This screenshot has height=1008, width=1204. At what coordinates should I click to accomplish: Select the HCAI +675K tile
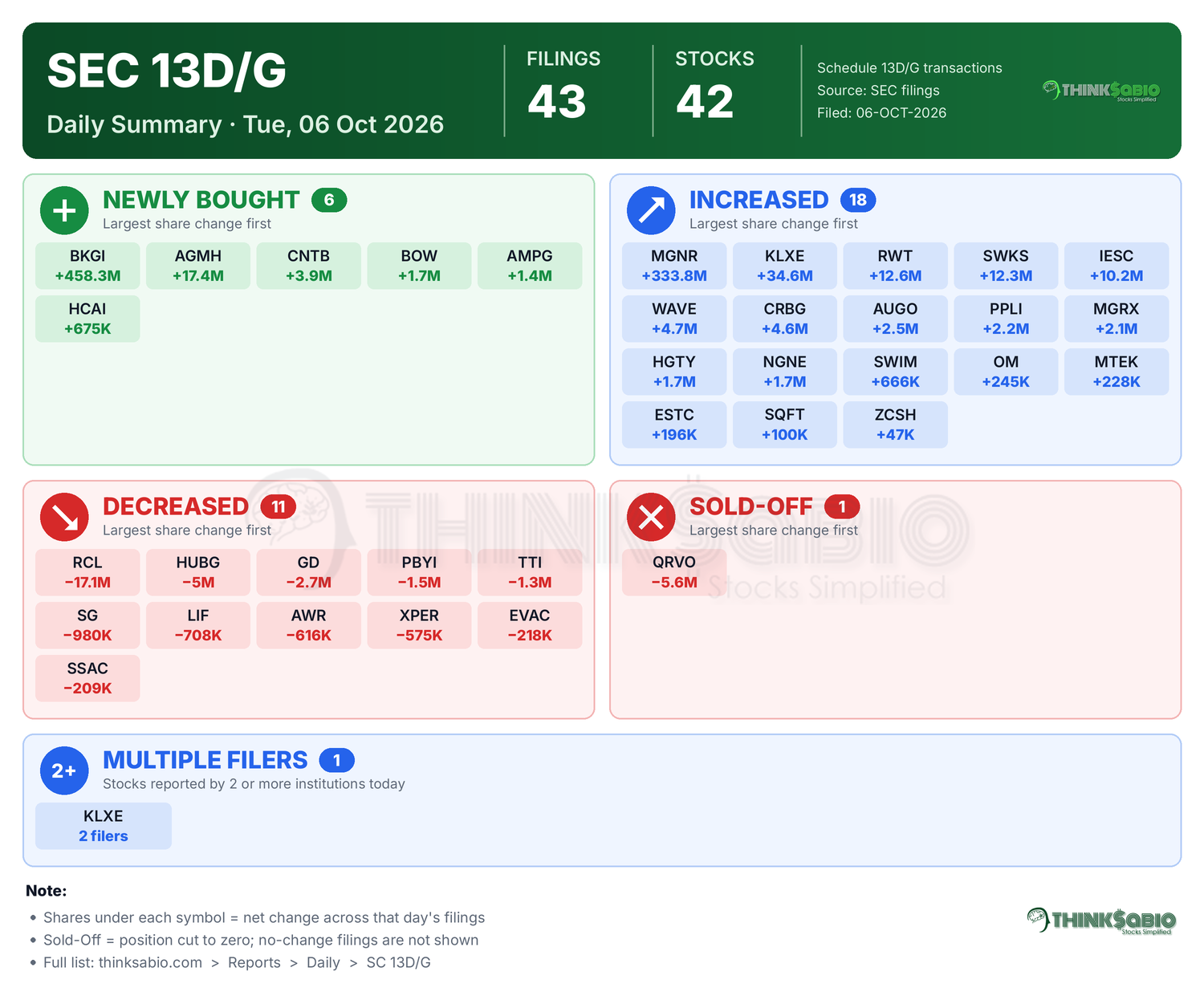[87, 319]
